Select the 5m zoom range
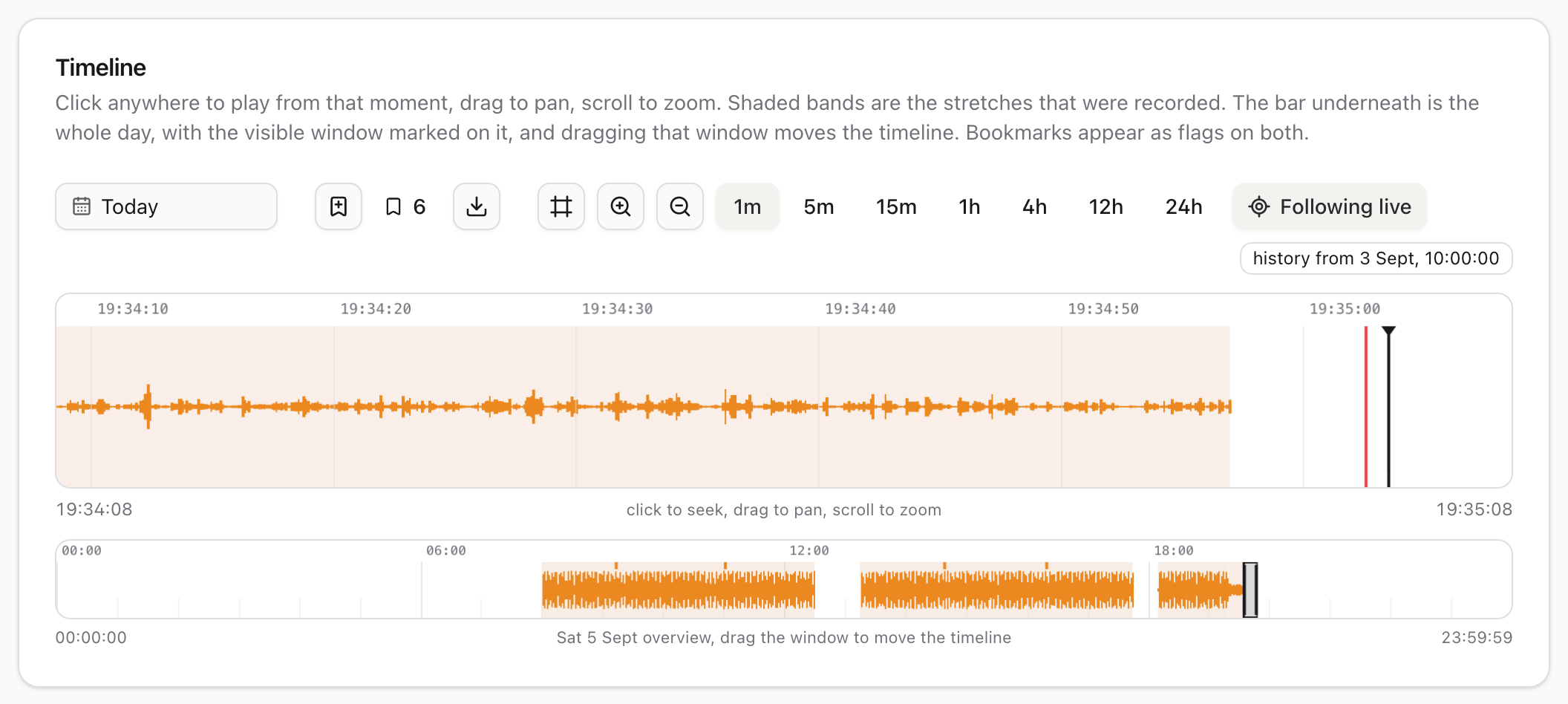 point(819,206)
